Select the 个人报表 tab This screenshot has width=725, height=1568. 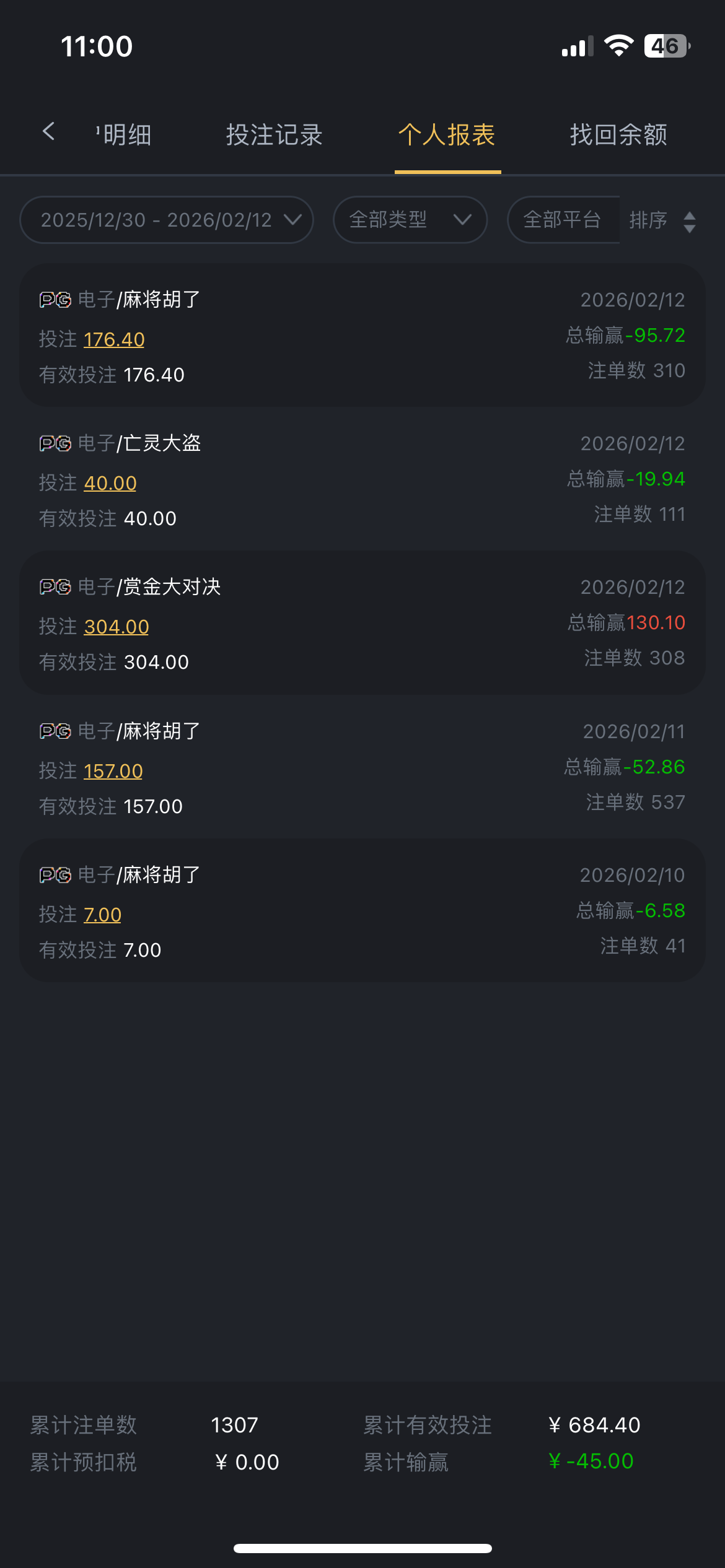click(447, 134)
